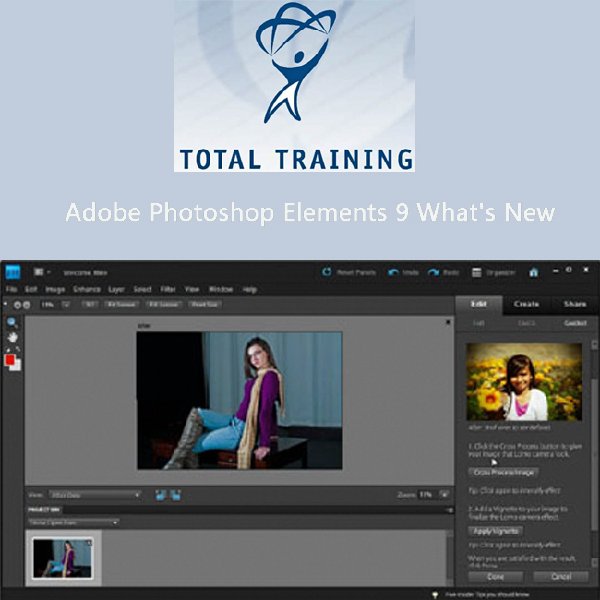The height and width of the screenshot is (600, 600).
Task: Open the Help menu
Action: [249, 289]
